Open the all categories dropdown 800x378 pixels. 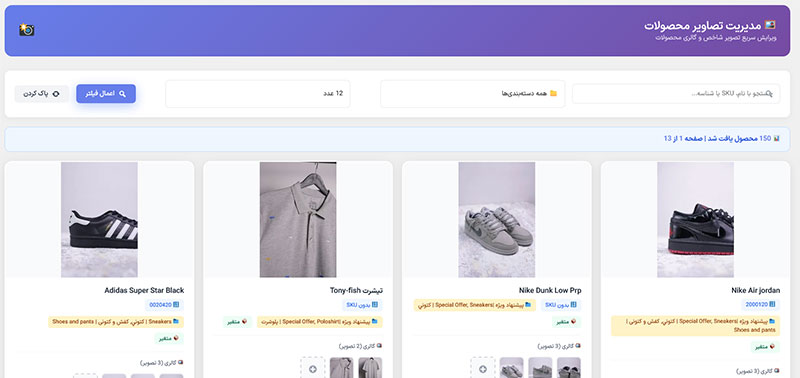pyautogui.click(x=472, y=94)
